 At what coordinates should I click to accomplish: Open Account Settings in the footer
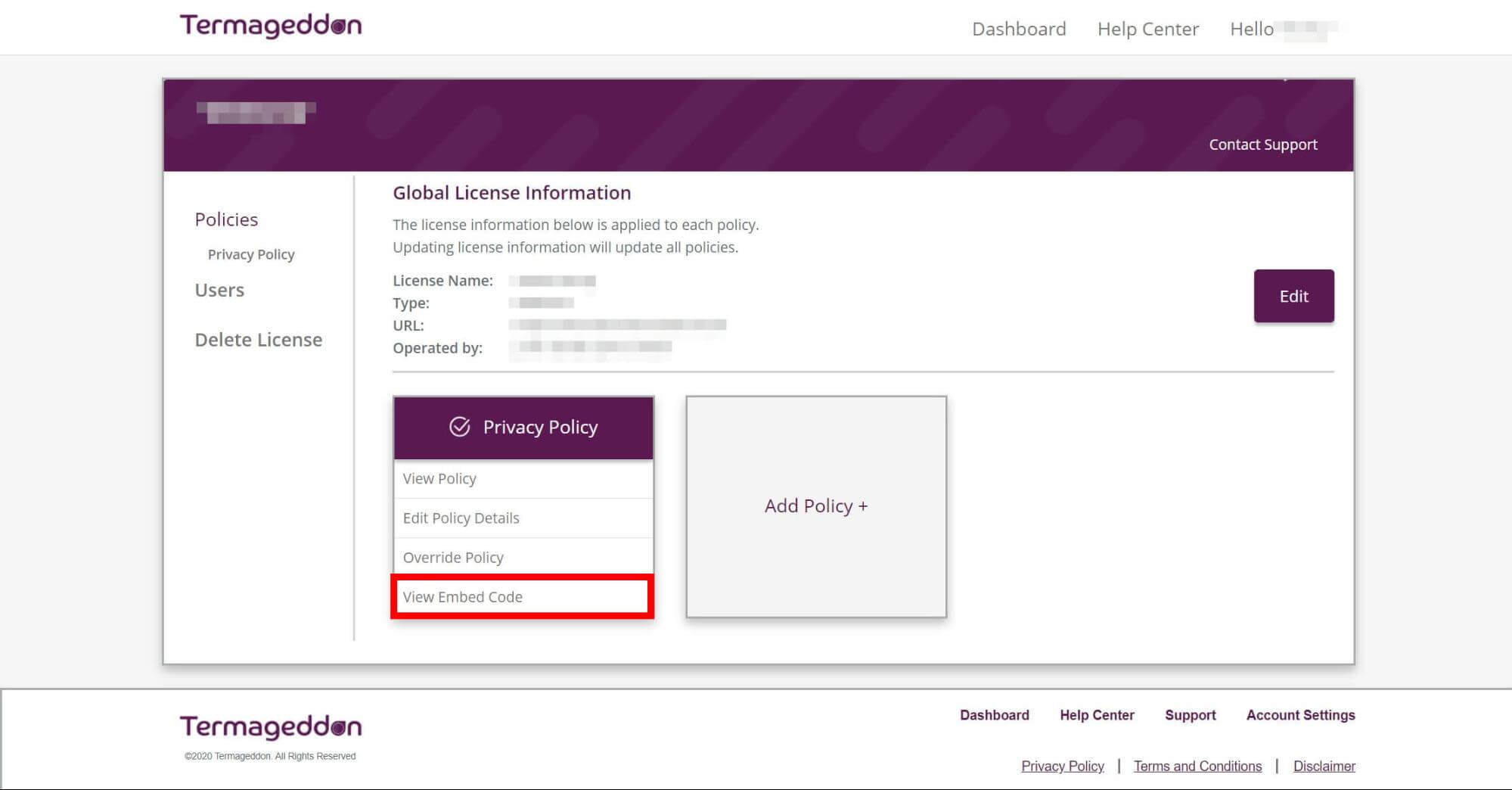1300,715
